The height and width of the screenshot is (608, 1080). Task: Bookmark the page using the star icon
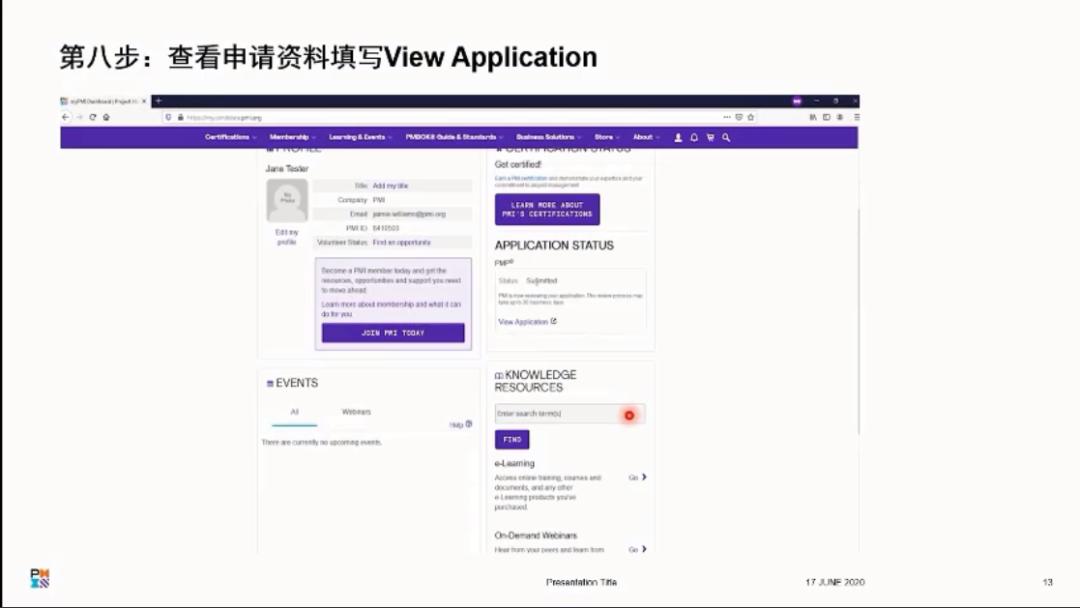pyautogui.click(x=751, y=115)
